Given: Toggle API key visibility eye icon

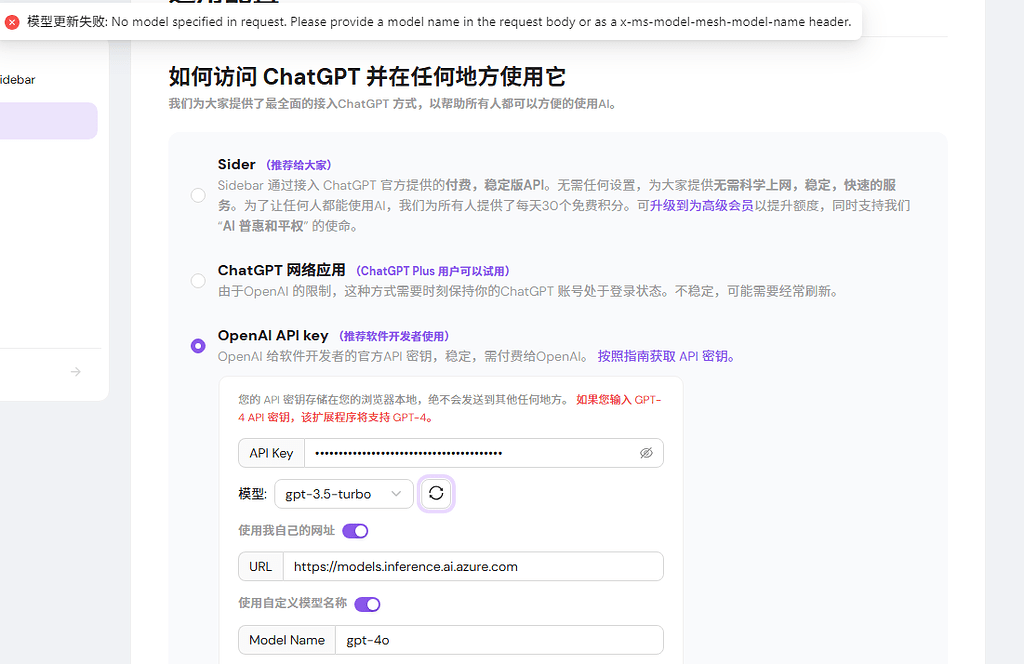Looking at the screenshot, I should click(646, 453).
